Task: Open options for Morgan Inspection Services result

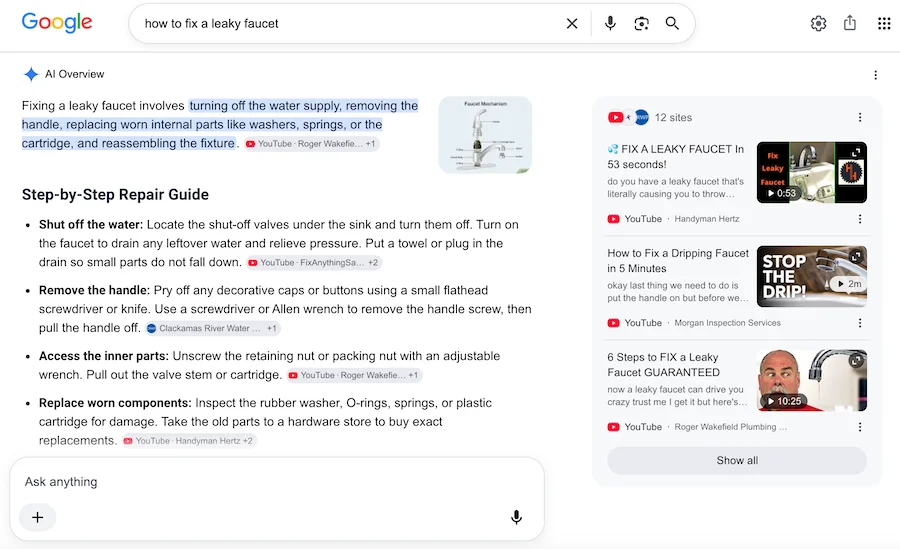Action: [x=860, y=323]
